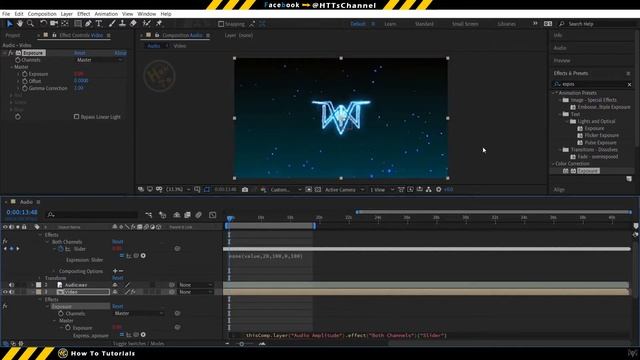This screenshot has width=640, height=360.
Task: Toggle audio speaker of Video layer
Action: (11, 292)
